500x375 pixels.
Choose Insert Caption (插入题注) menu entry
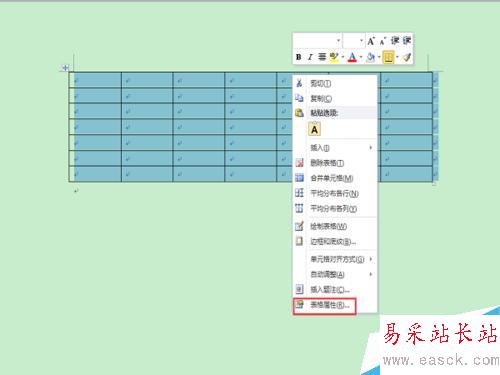pos(335,290)
